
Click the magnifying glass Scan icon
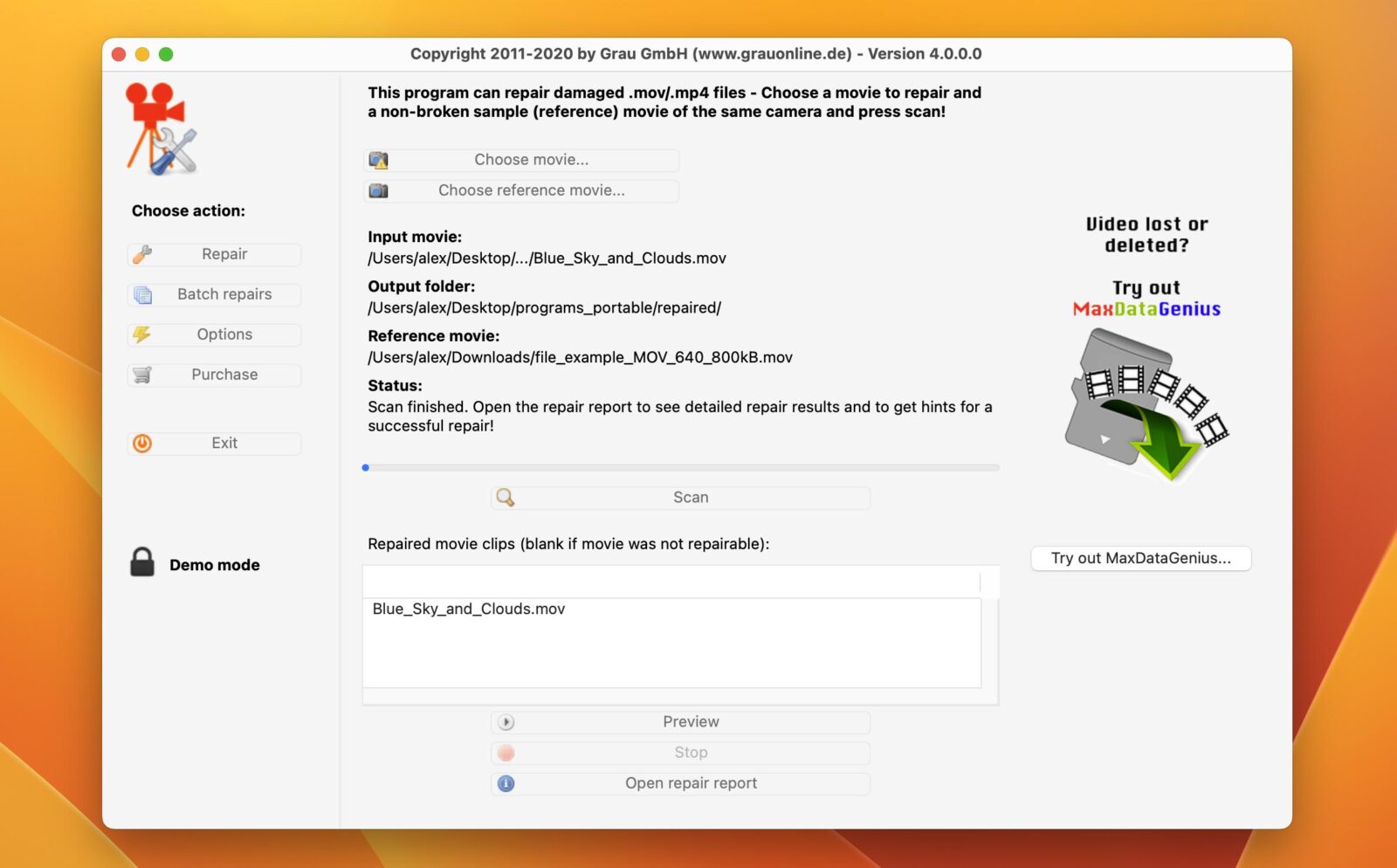pyautogui.click(x=506, y=498)
